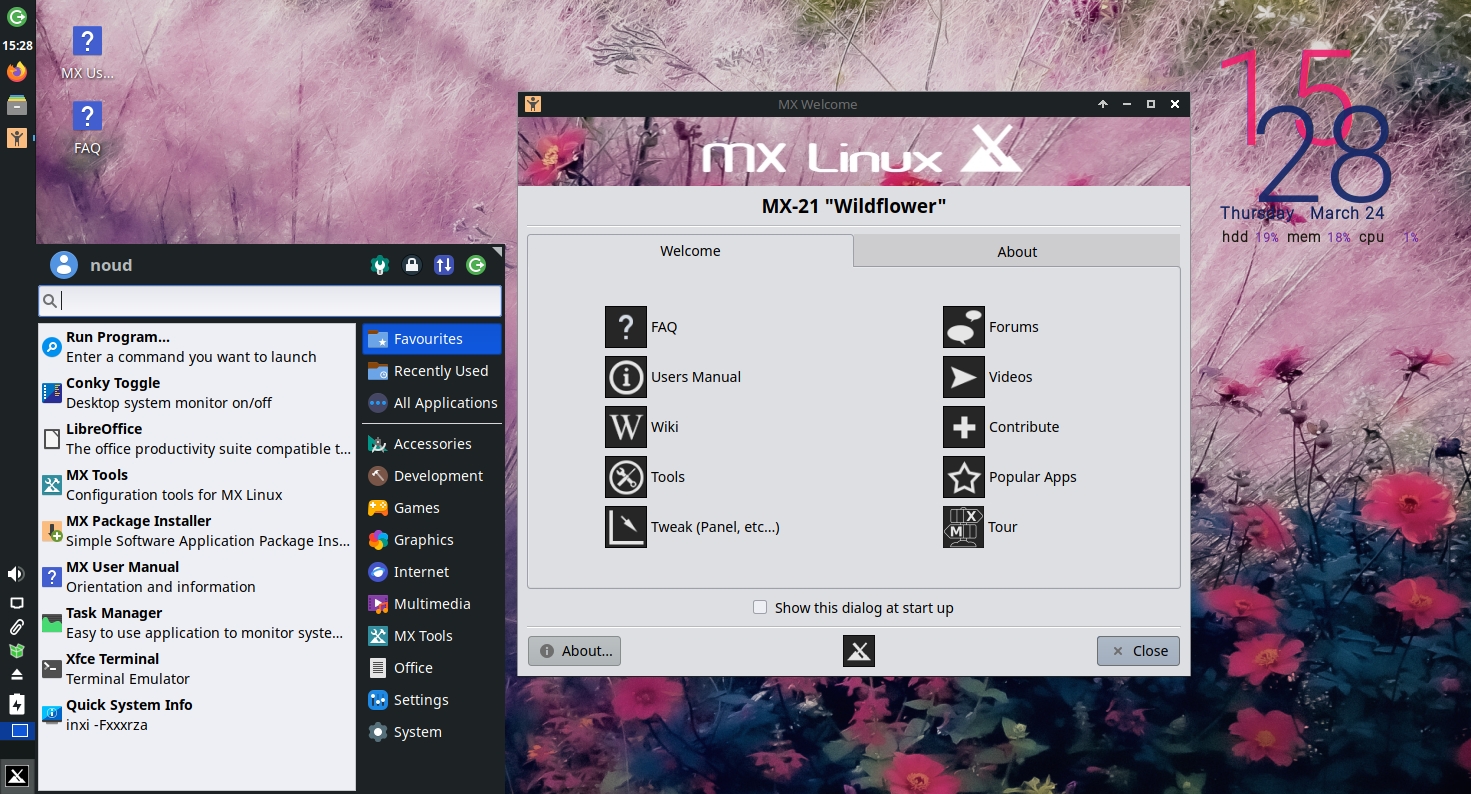The height and width of the screenshot is (794, 1471).
Task: Switch to the About tab
Action: 1016,251
